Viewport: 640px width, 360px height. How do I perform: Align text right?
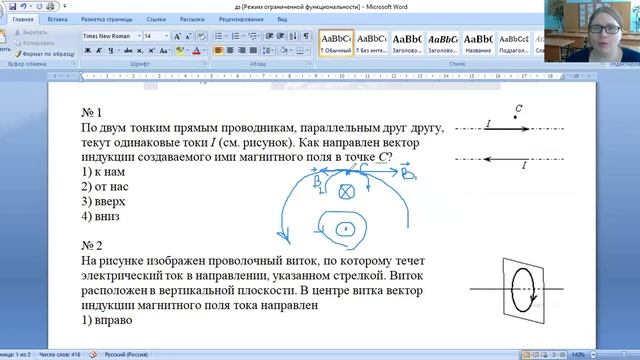click(x=242, y=51)
